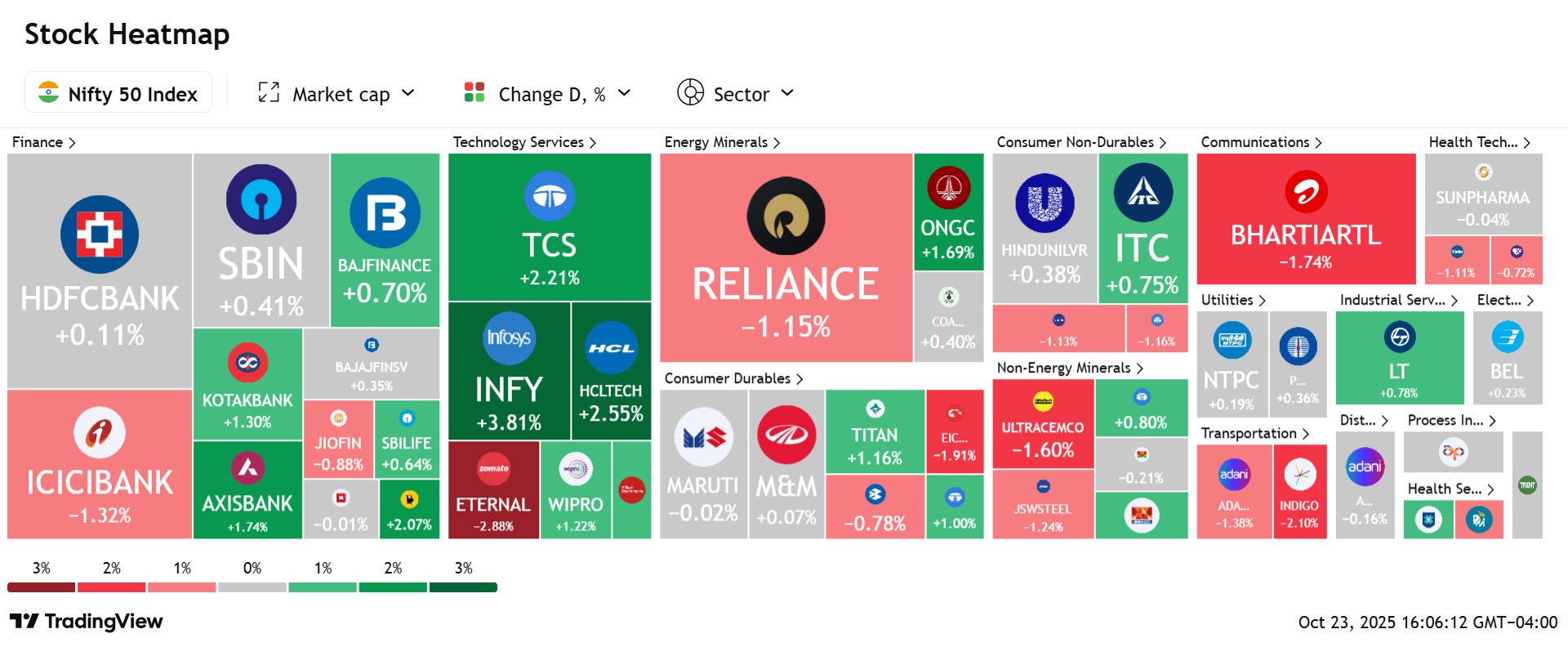1568x647 pixels.
Task: Click the UltraTech Cement logo icon
Action: coord(1043,401)
